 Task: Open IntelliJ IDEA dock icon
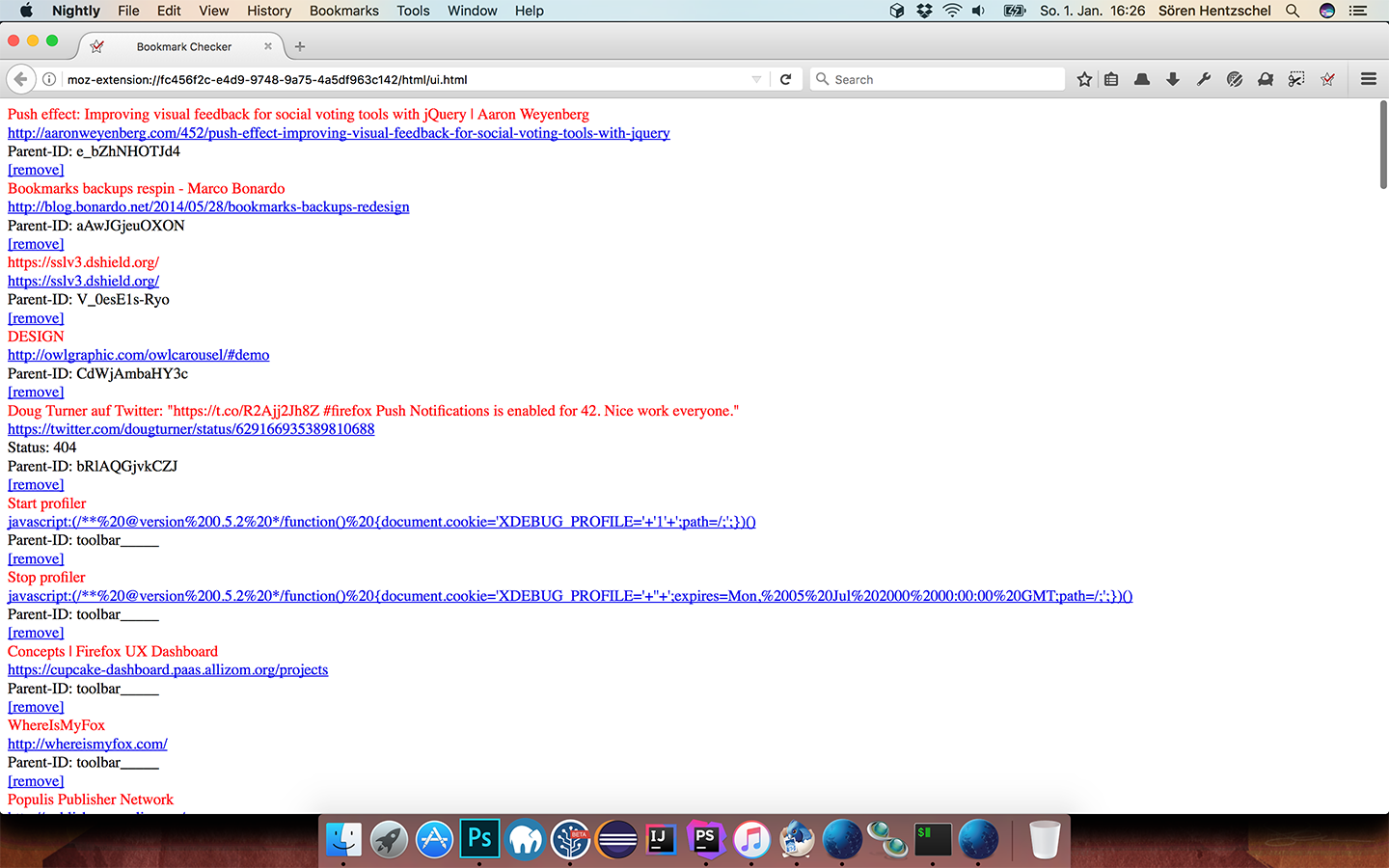pos(661,839)
